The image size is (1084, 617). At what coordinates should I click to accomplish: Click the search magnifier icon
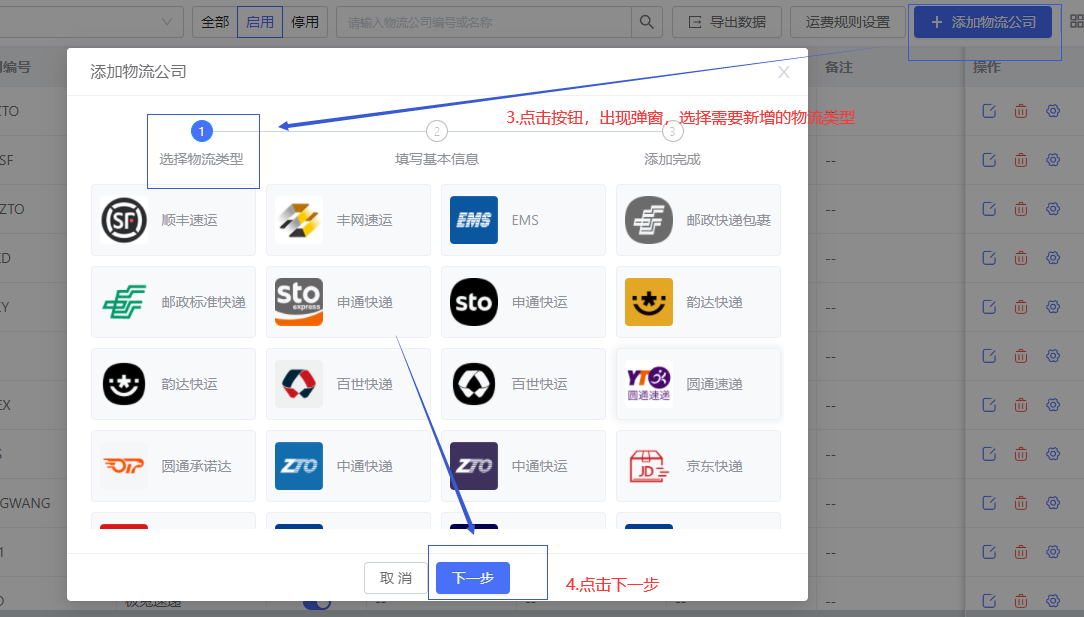(646, 22)
